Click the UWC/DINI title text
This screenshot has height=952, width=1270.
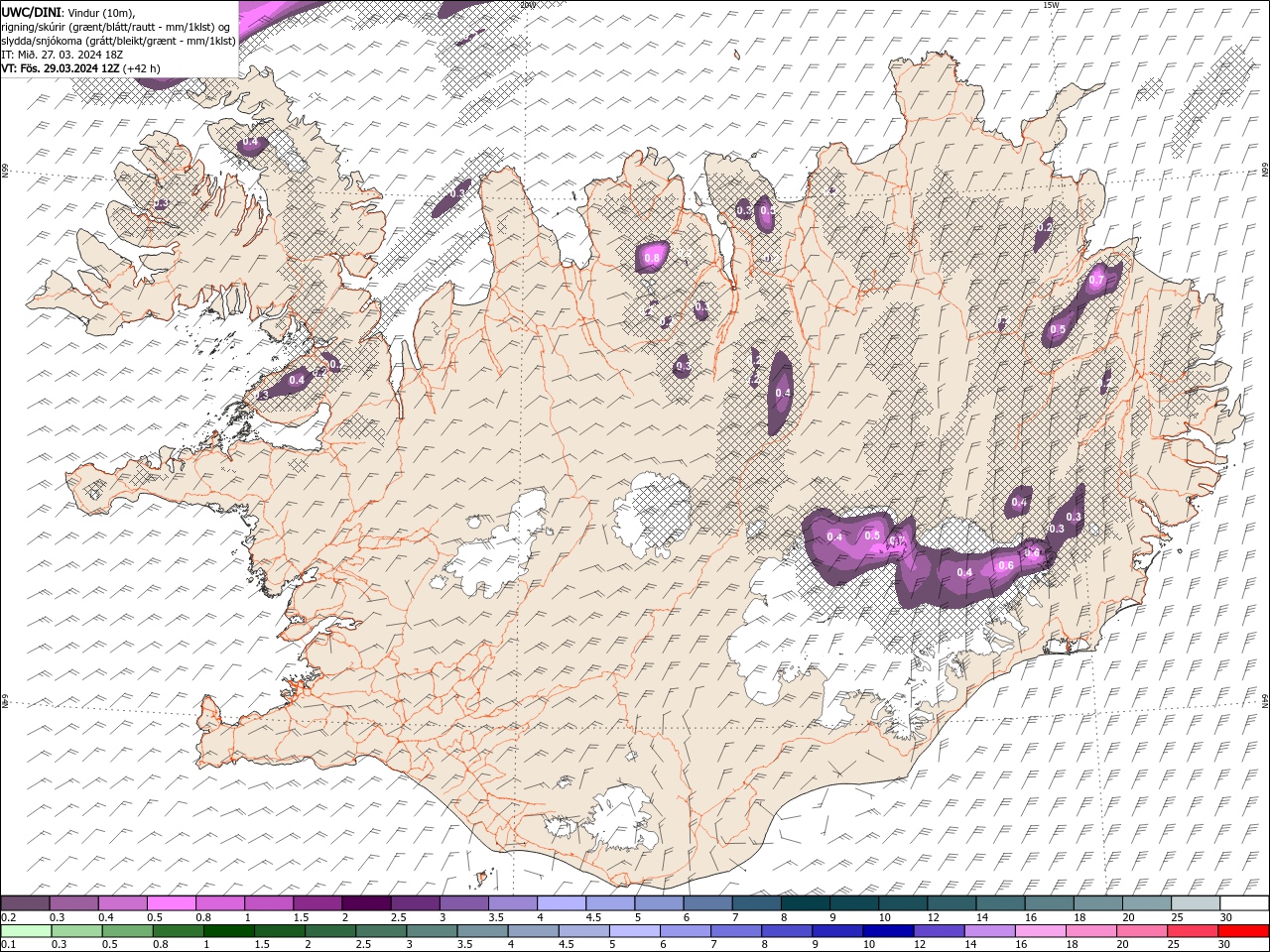click(x=32, y=12)
